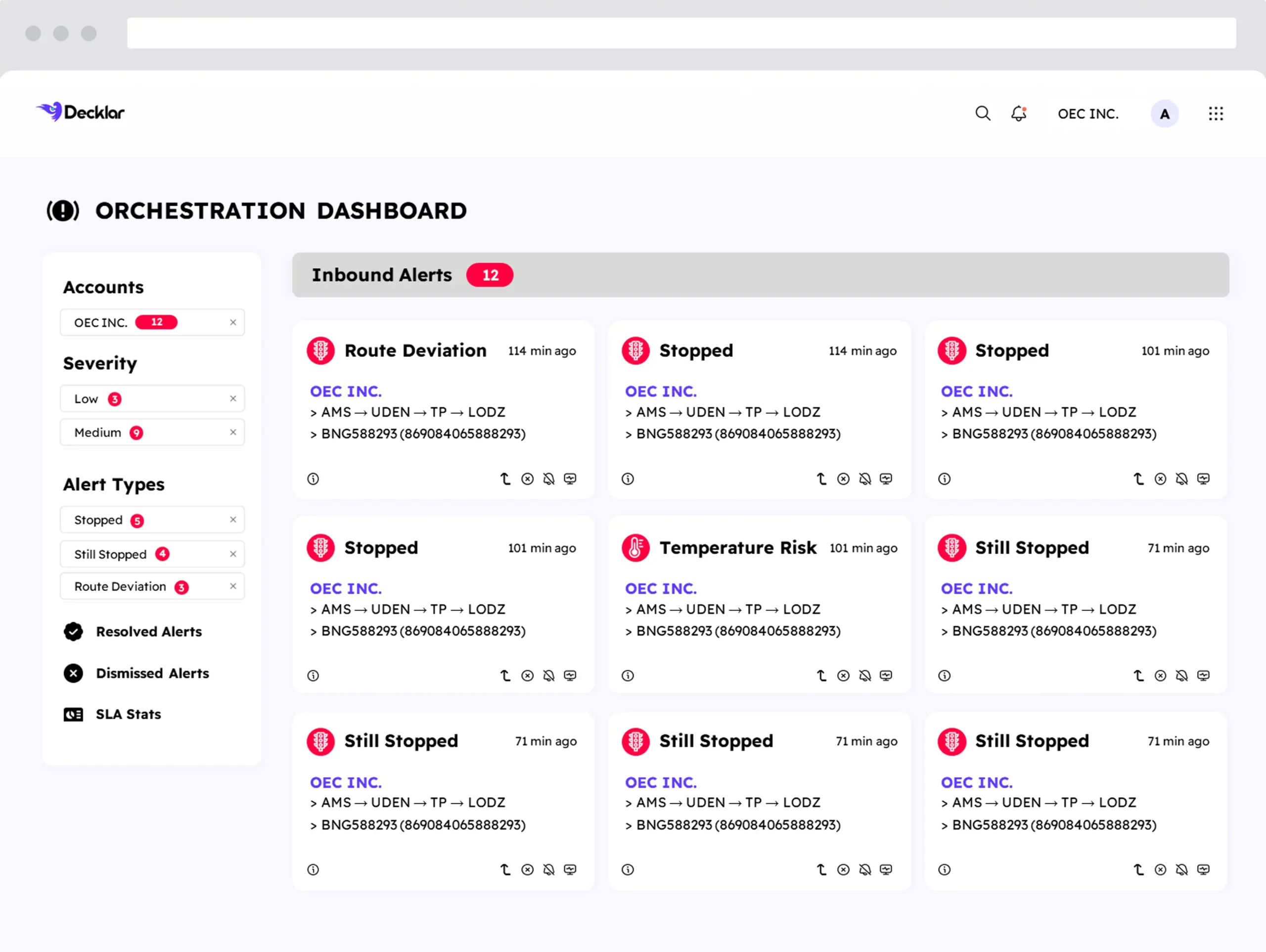The image size is (1266, 952).
Task: Mute notifications on Temperature Risk alert
Action: point(865,676)
